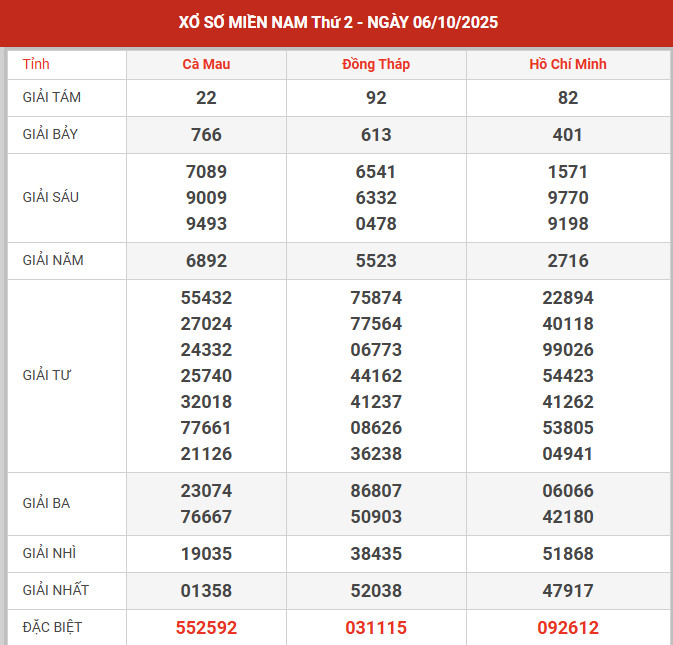Click second prize number 38435
The width and height of the screenshot is (673, 645).
(376, 554)
